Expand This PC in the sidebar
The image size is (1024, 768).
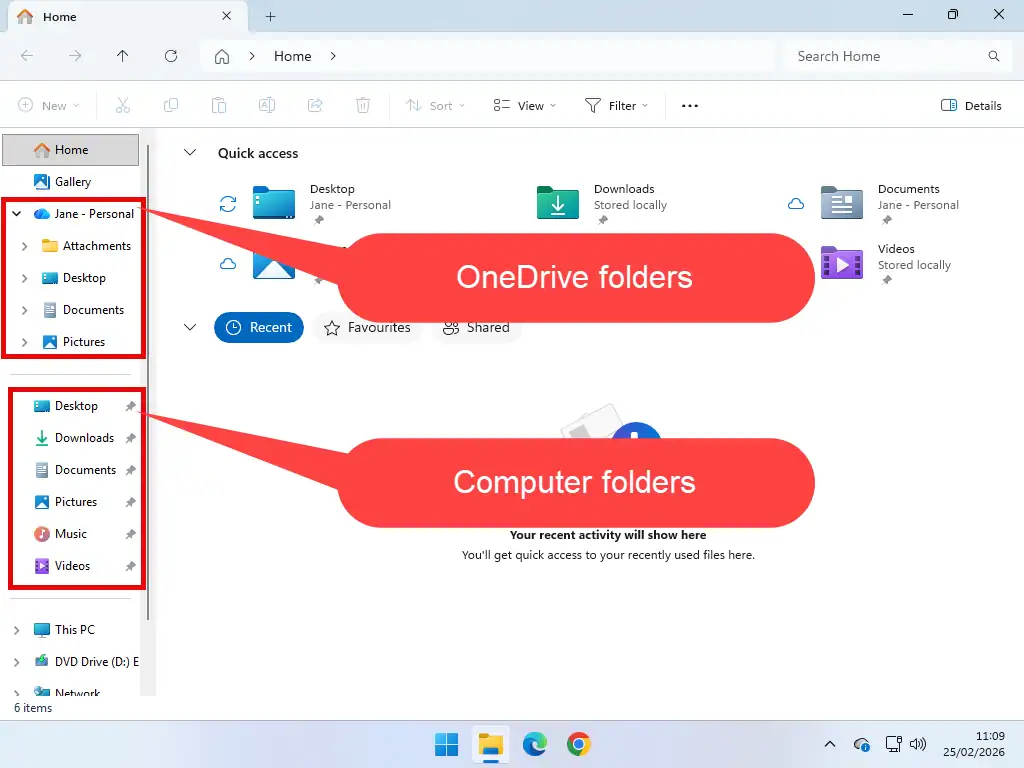[15, 629]
